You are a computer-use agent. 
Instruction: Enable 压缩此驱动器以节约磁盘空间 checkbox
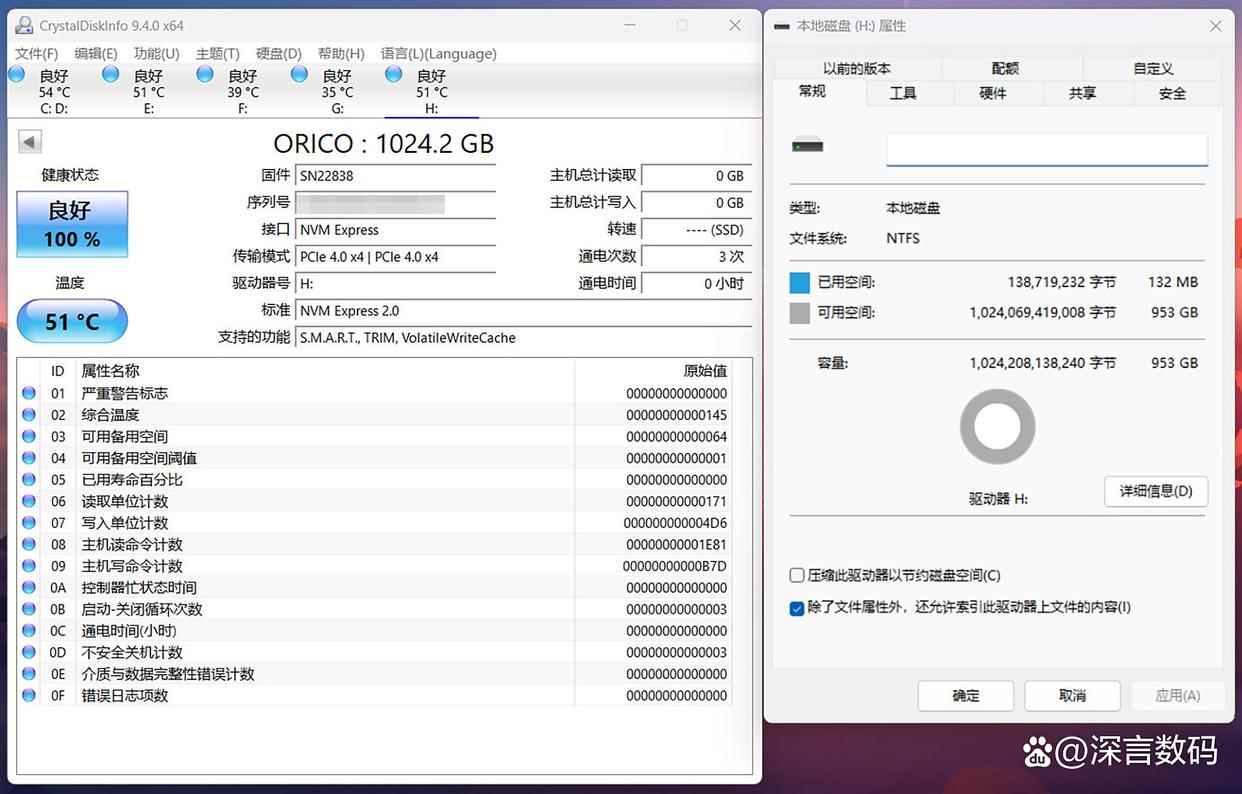coord(797,576)
